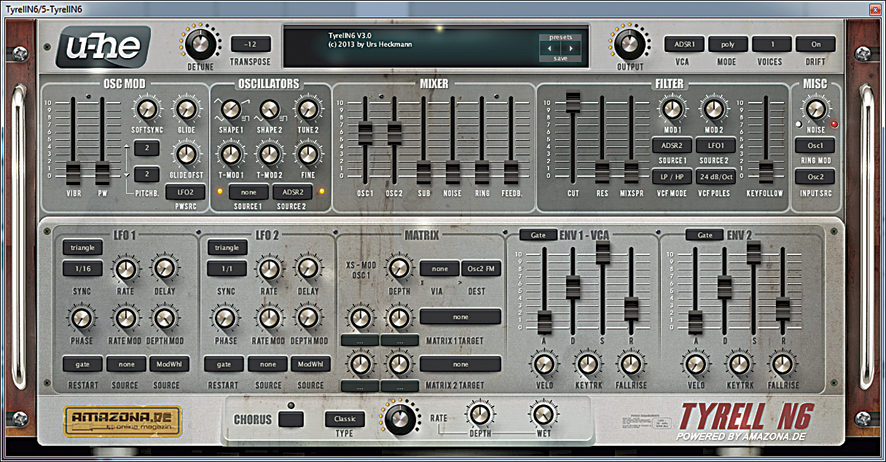Click the LFO 2 ModWhl source button
This screenshot has height=462, width=886.
point(311,364)
